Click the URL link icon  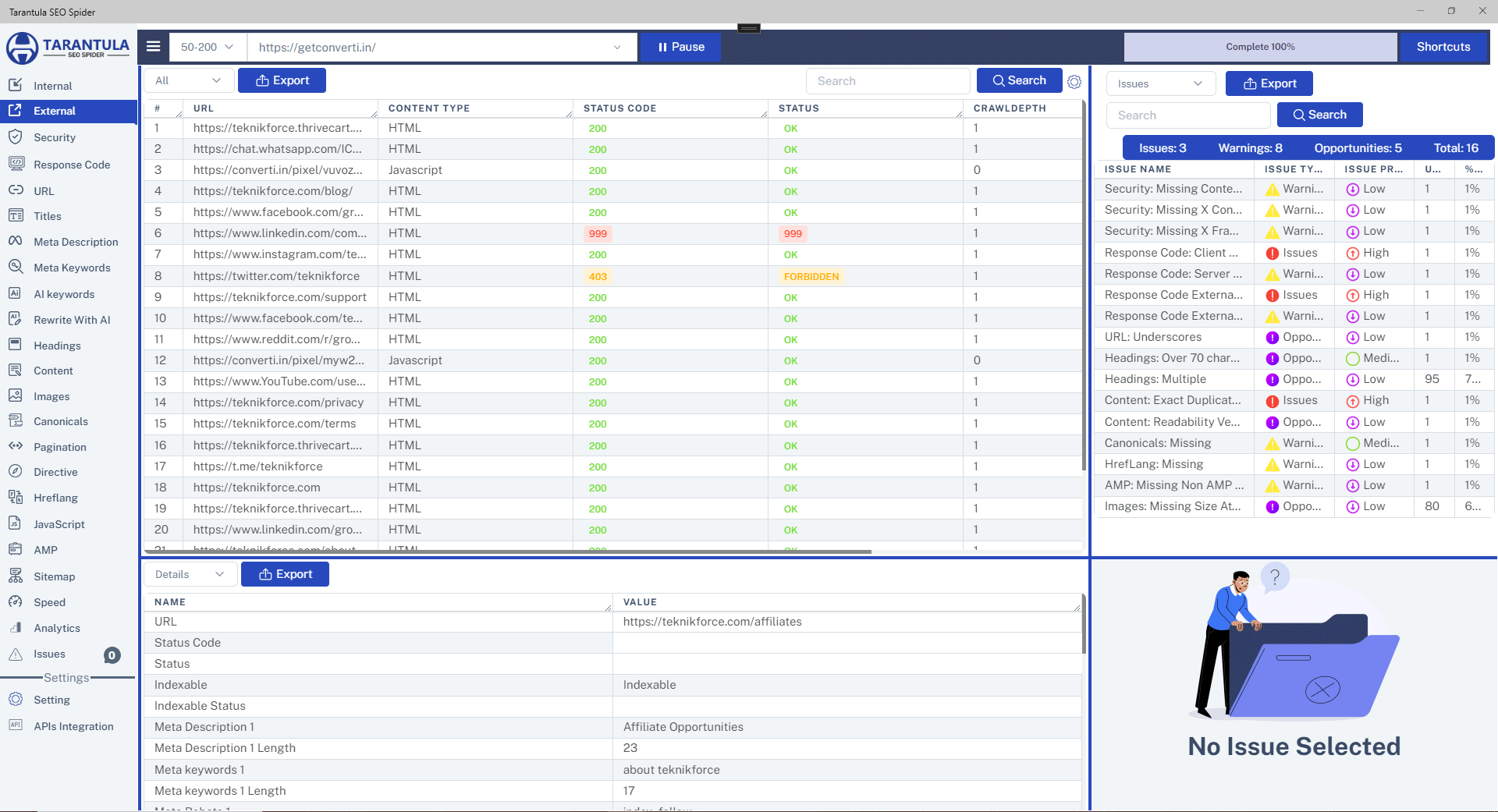tap(16, 190)
